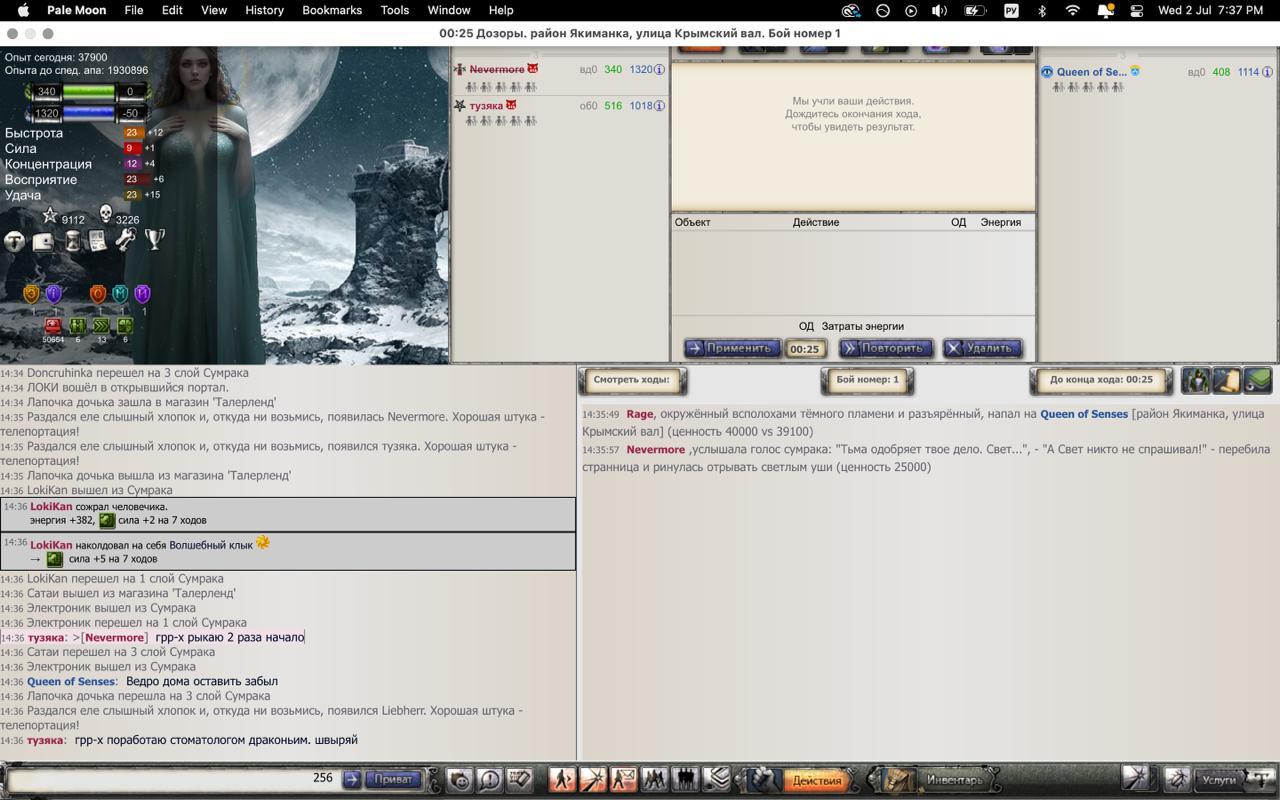The image size is (1280, 800).
Task: Click the arrow send button in chat input
Action: [x=352, y=779]
